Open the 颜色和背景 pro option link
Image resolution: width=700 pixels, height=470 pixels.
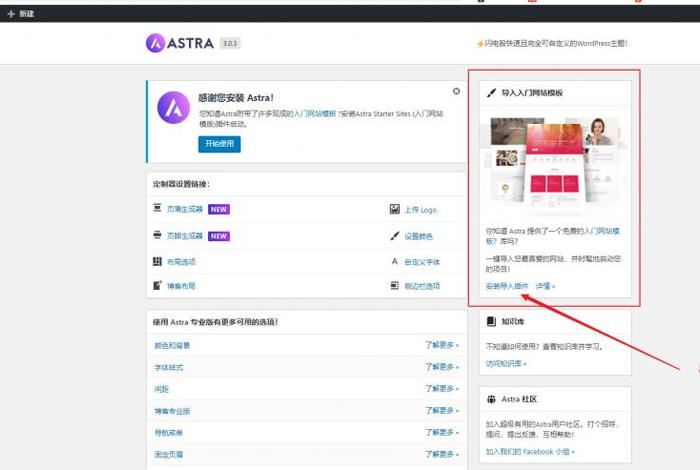[172, 345]
